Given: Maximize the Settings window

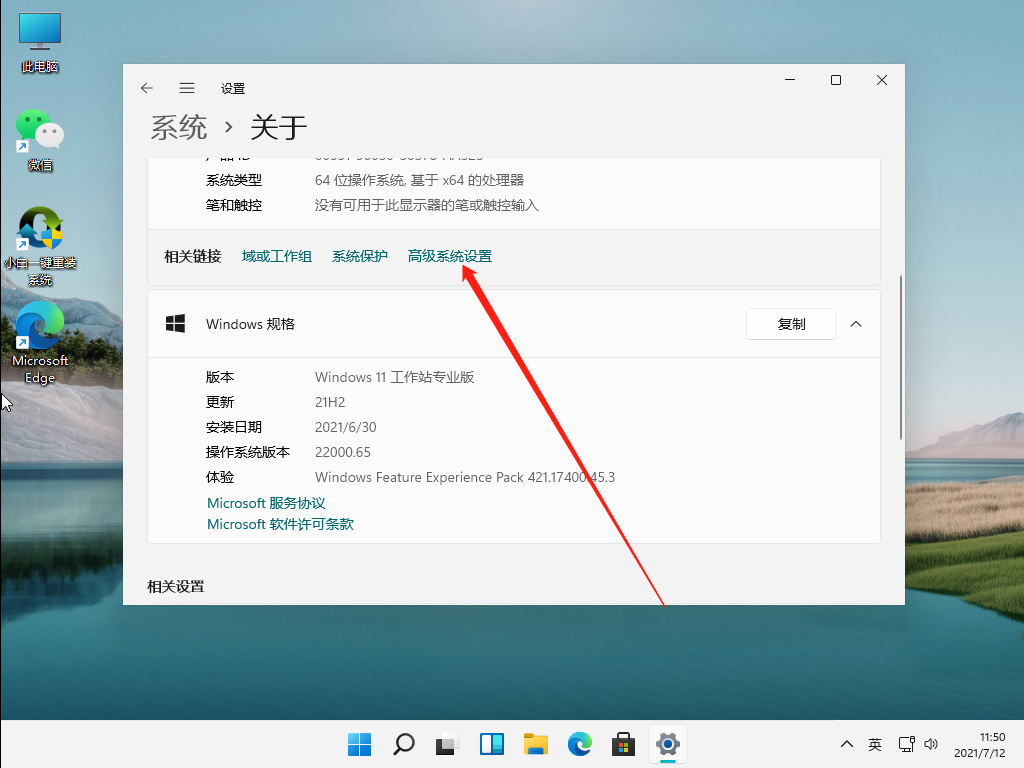Looking at the screenshot, I should (835, 80).
